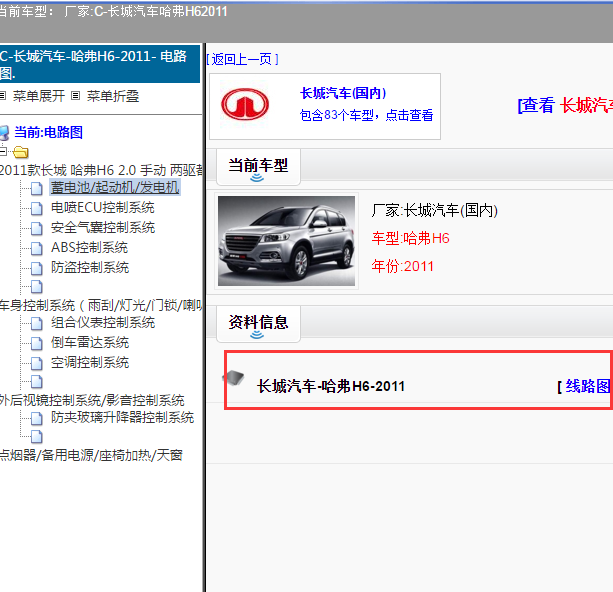
Task: Click page icon beside 蓄电池/起动机/发电机
Action: click(37, 188)
